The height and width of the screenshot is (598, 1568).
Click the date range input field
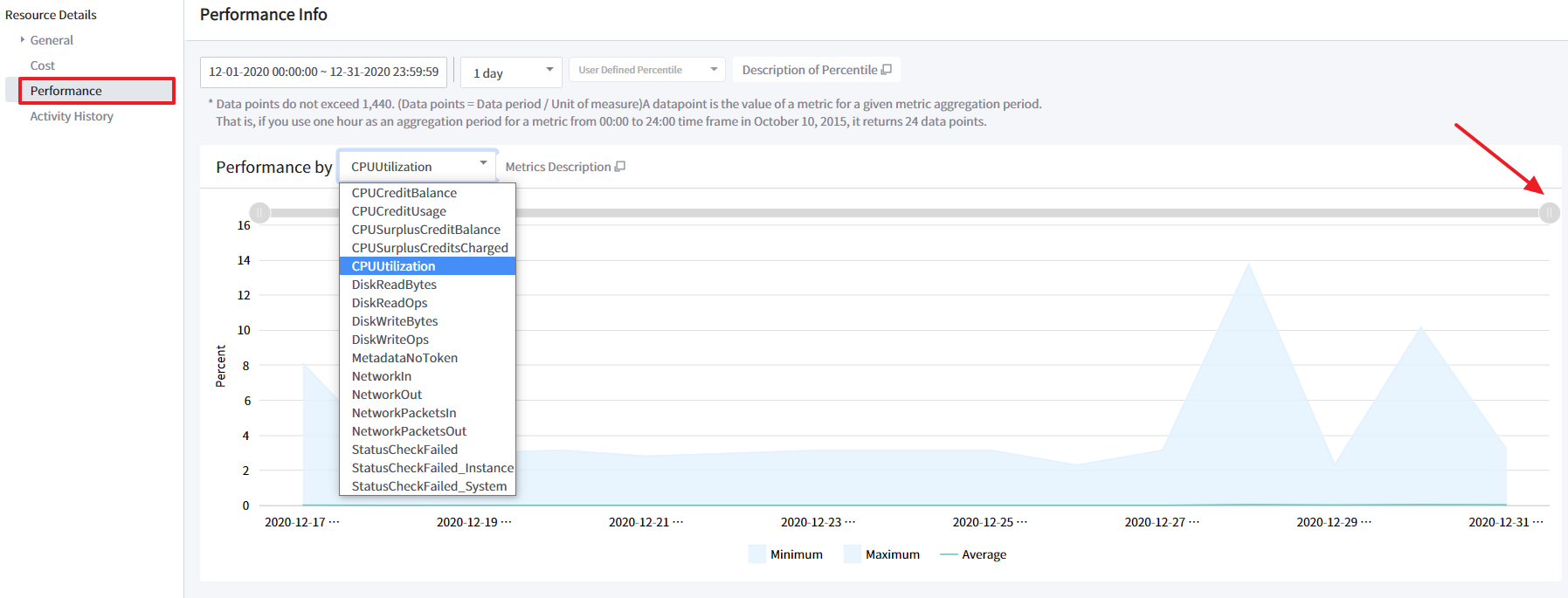pyautogui.click(x=323, y=72)
